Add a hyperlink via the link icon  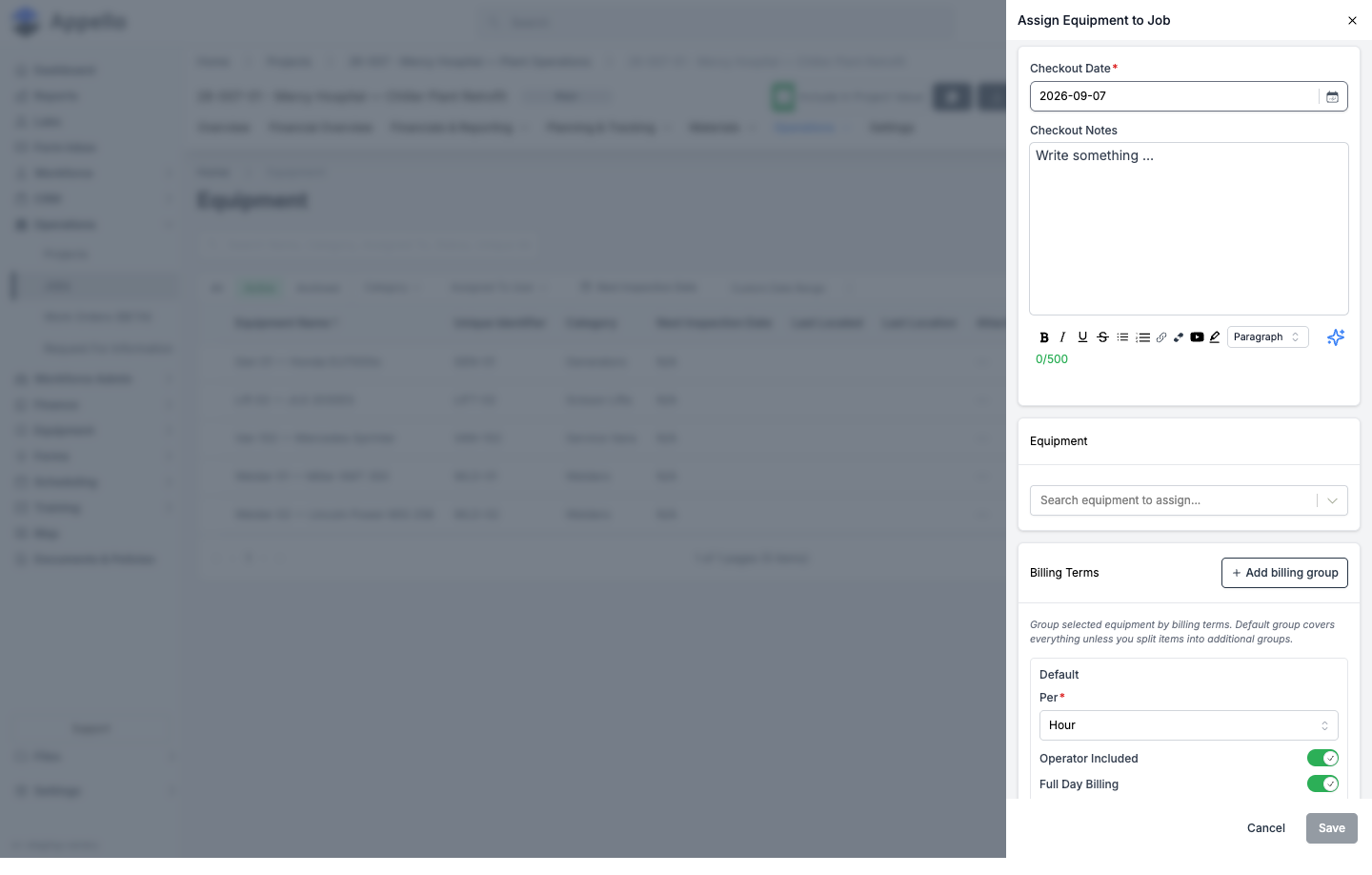[x=1161, y=337]
